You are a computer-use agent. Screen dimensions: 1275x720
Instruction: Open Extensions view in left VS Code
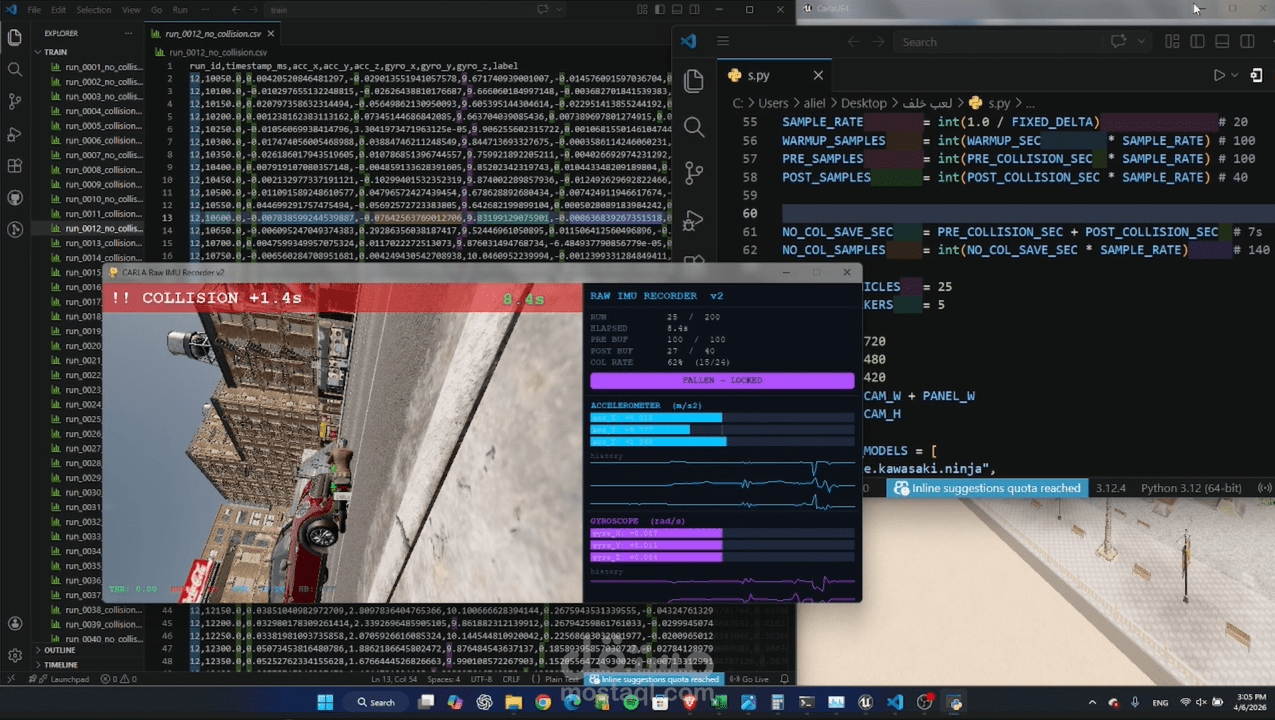point(15,166)
